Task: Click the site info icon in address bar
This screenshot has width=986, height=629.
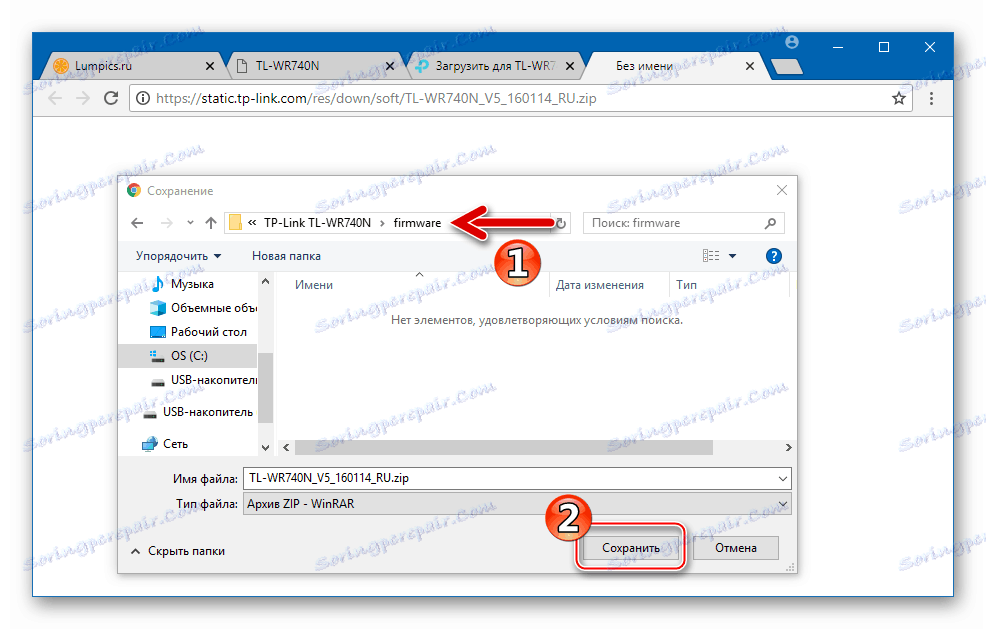Action: point(143,98)
